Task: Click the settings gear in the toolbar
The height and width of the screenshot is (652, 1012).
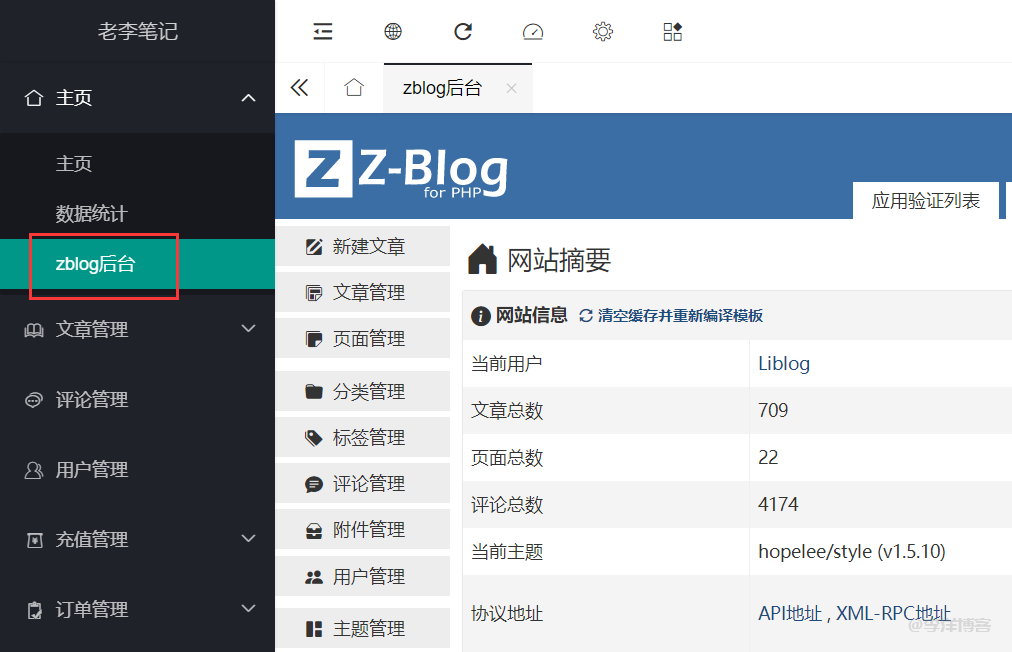Action: pos(602,31)
